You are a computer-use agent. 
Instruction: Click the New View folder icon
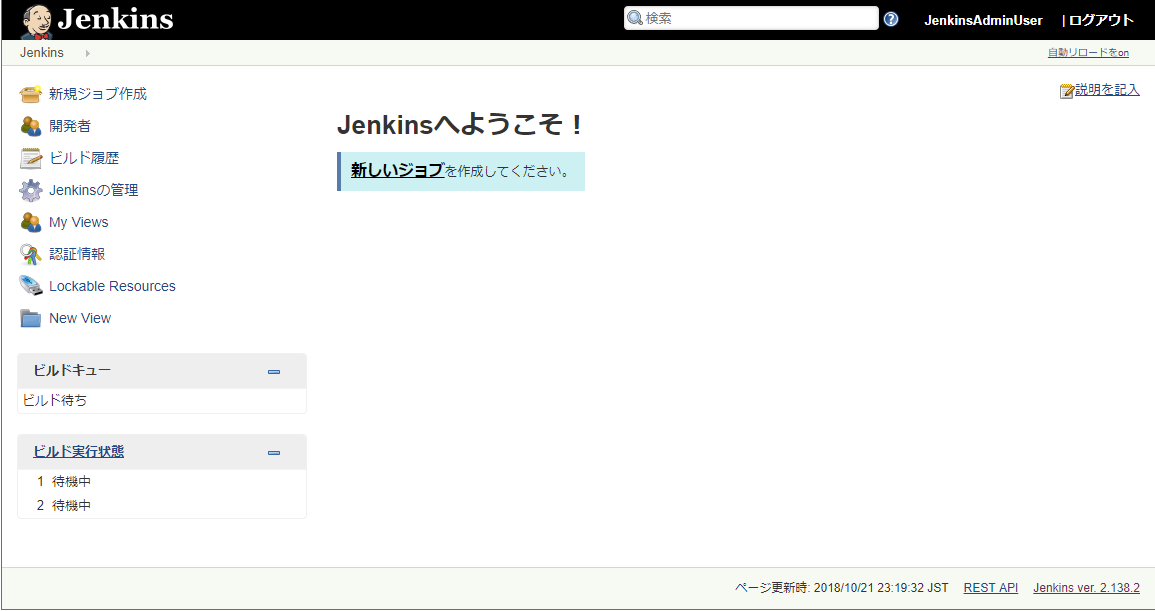30,318
